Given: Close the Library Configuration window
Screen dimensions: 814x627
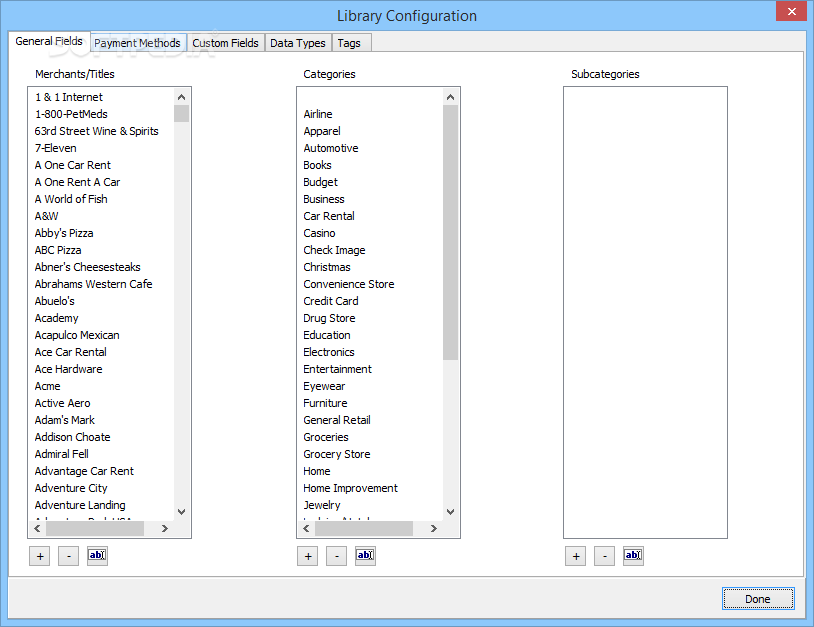Looking at the screenshot, I should tap(792, 11).
